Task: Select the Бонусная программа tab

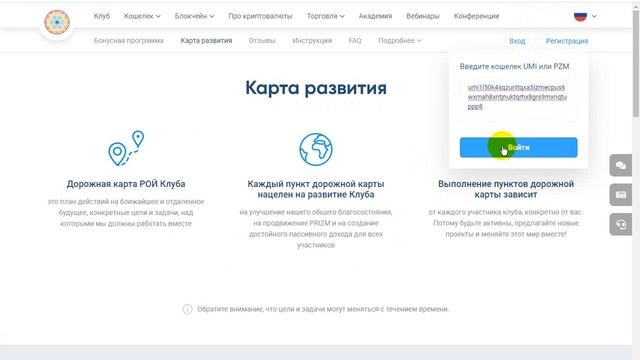Action: (129, 40)
